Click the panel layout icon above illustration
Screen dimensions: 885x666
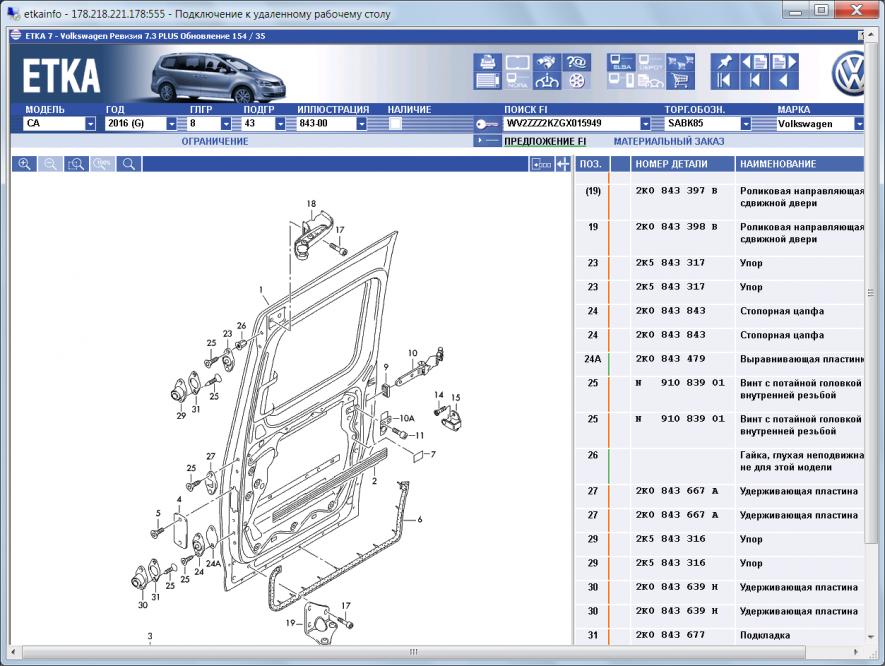click(542, 164)
